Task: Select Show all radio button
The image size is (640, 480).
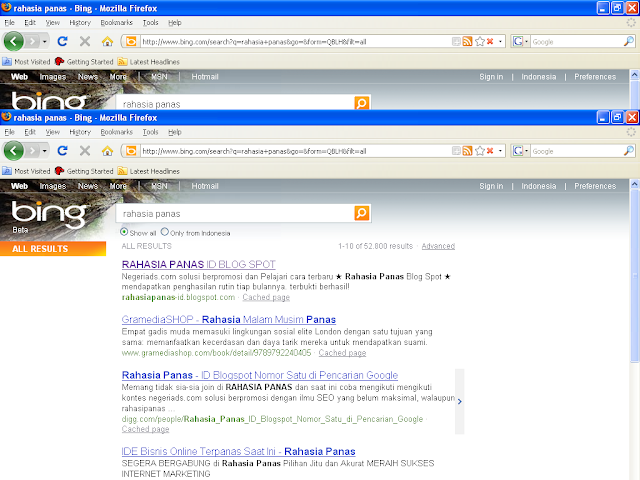Action: tap(124, 232)
